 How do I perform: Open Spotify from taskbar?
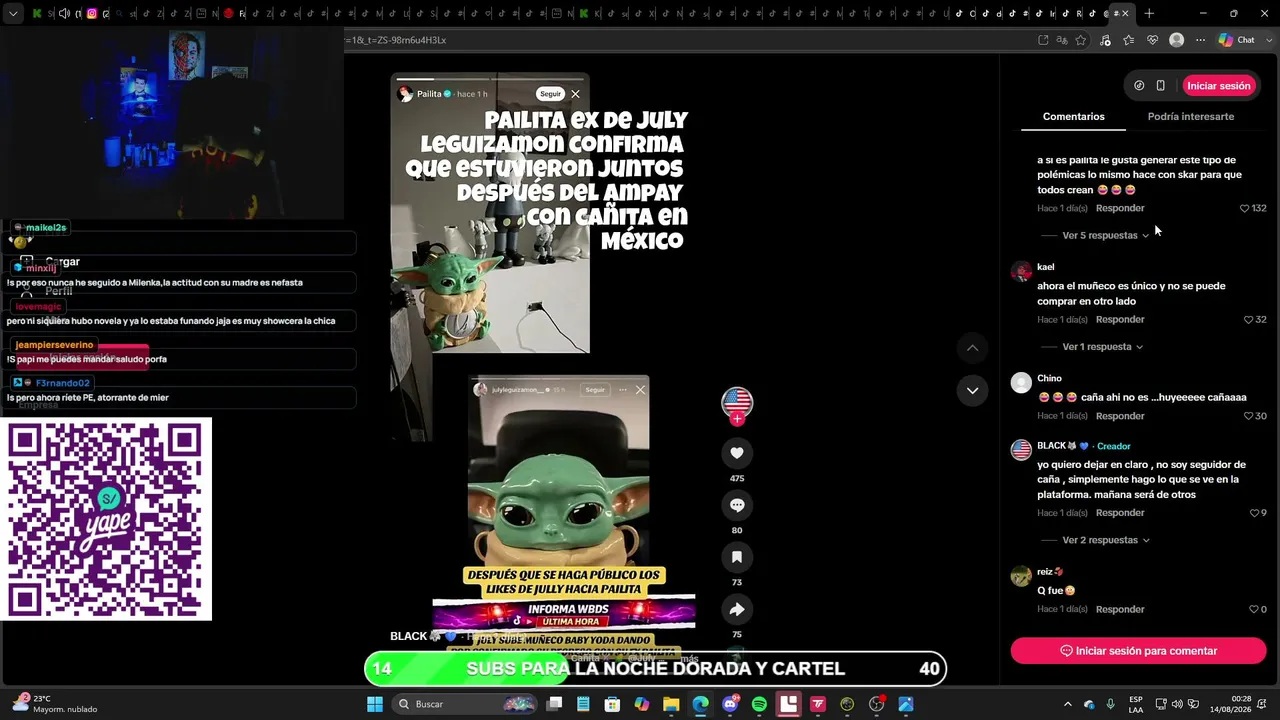[x=759, y=704]
